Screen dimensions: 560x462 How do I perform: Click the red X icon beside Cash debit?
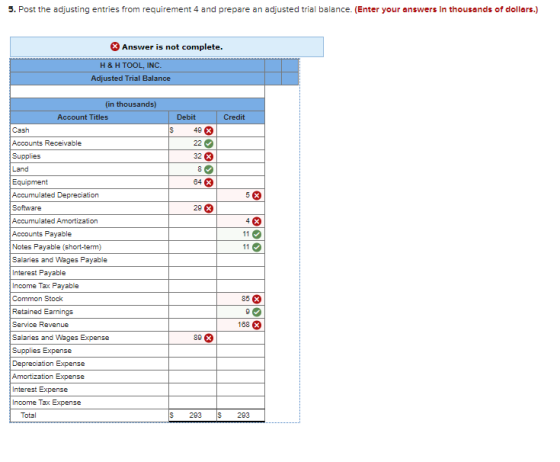(x=209, y=131)
